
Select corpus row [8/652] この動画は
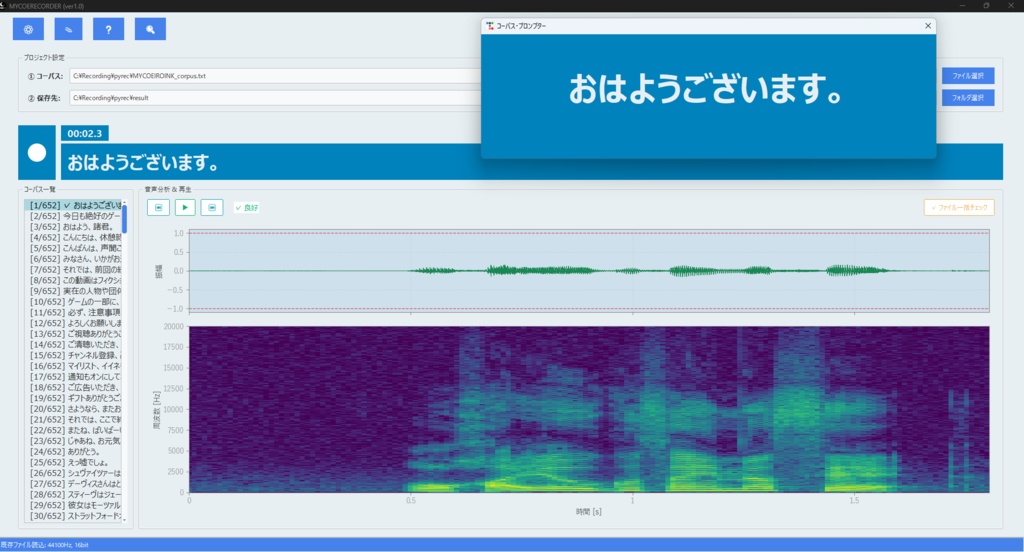(x=73, y=280)
